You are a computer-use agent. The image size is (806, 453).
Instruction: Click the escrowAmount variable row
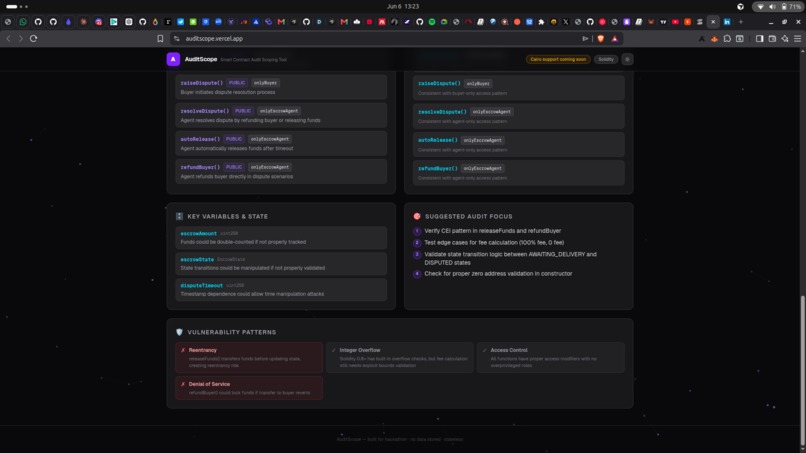click(281, 238)
